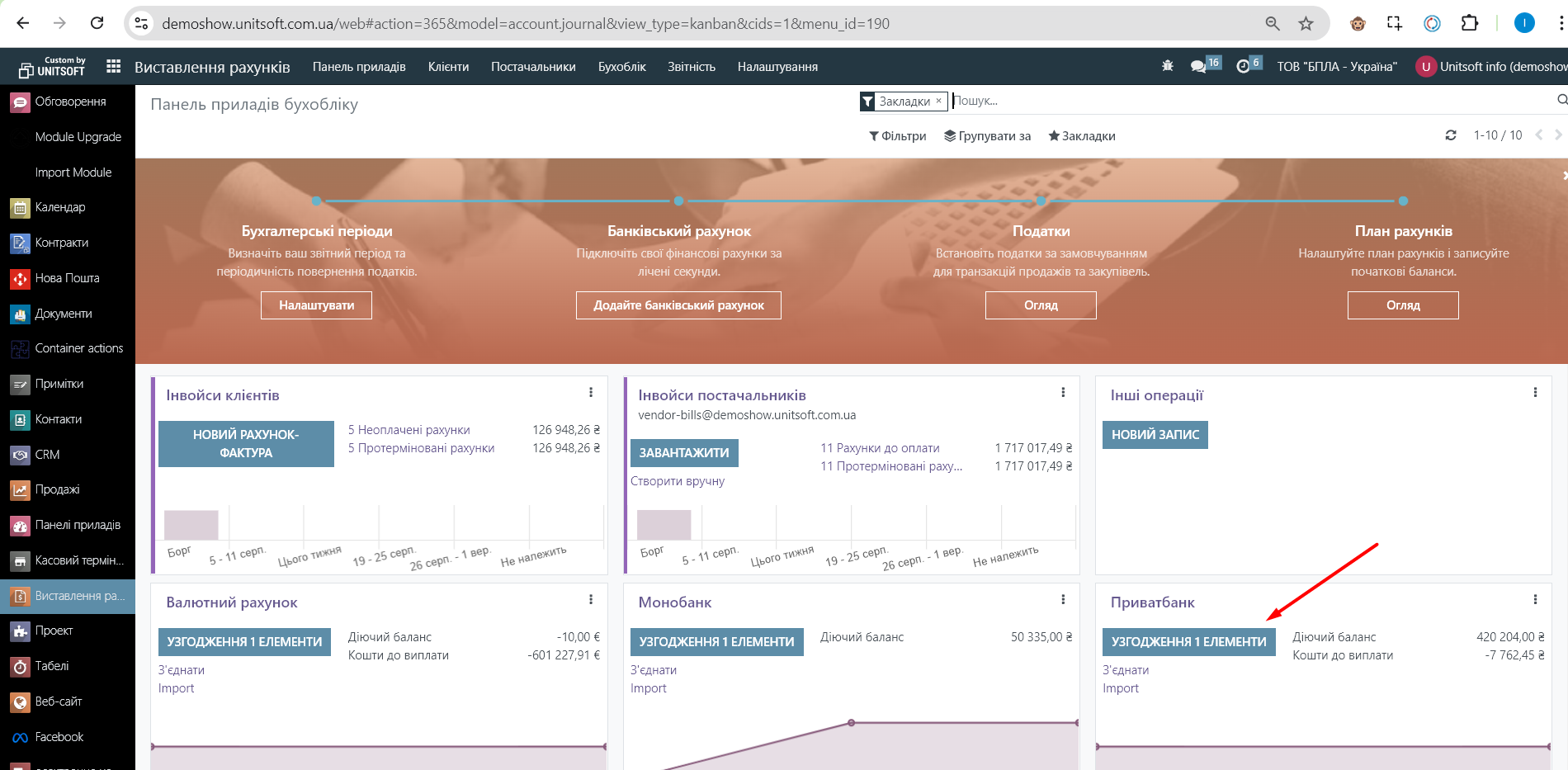This screenshot has height=770, width=1568.
Task: Open the conversations chat icon with badge 16
Action: (1198, 66)
